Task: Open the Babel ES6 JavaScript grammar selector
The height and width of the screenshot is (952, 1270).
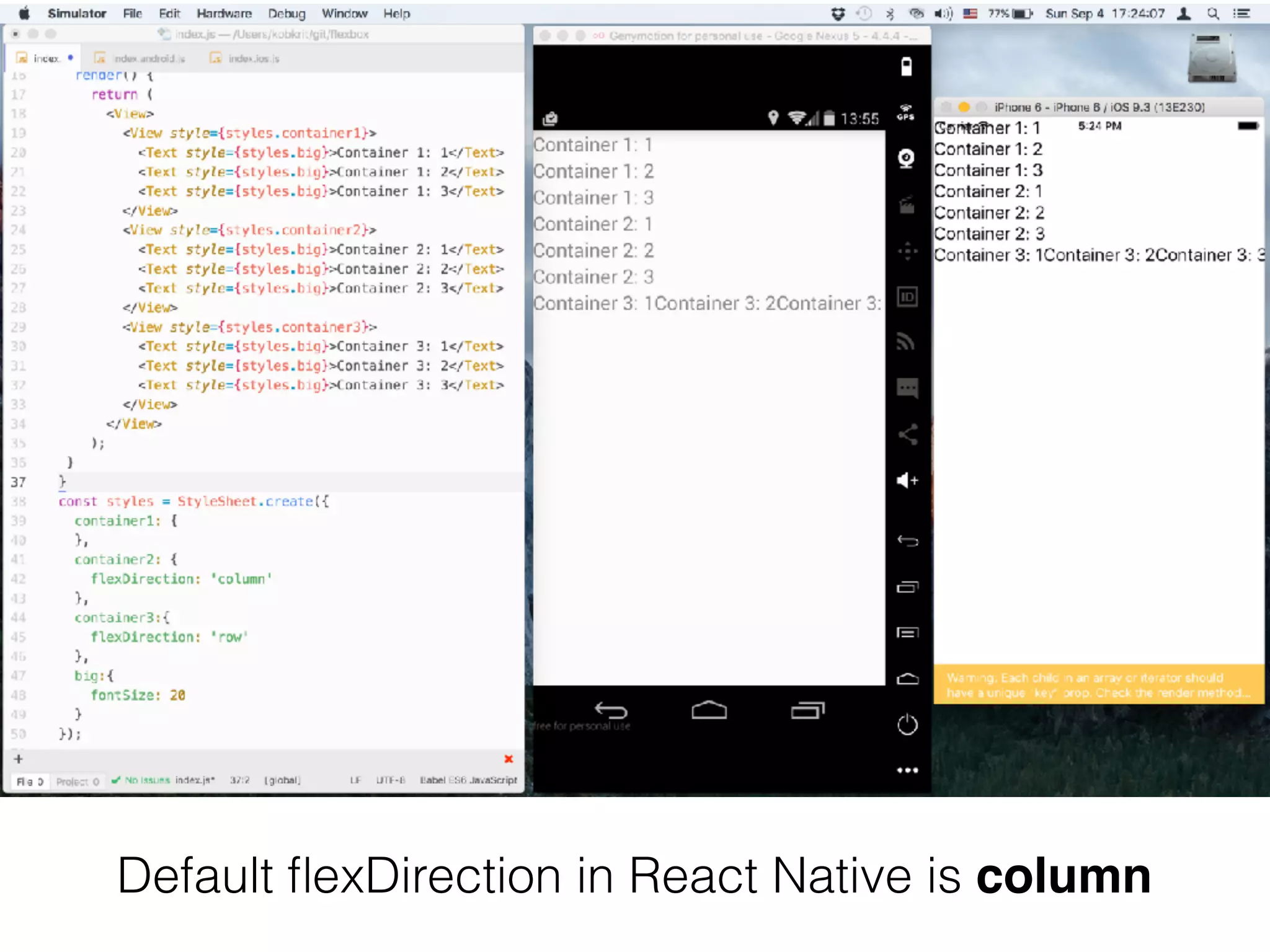Action: 468,780
